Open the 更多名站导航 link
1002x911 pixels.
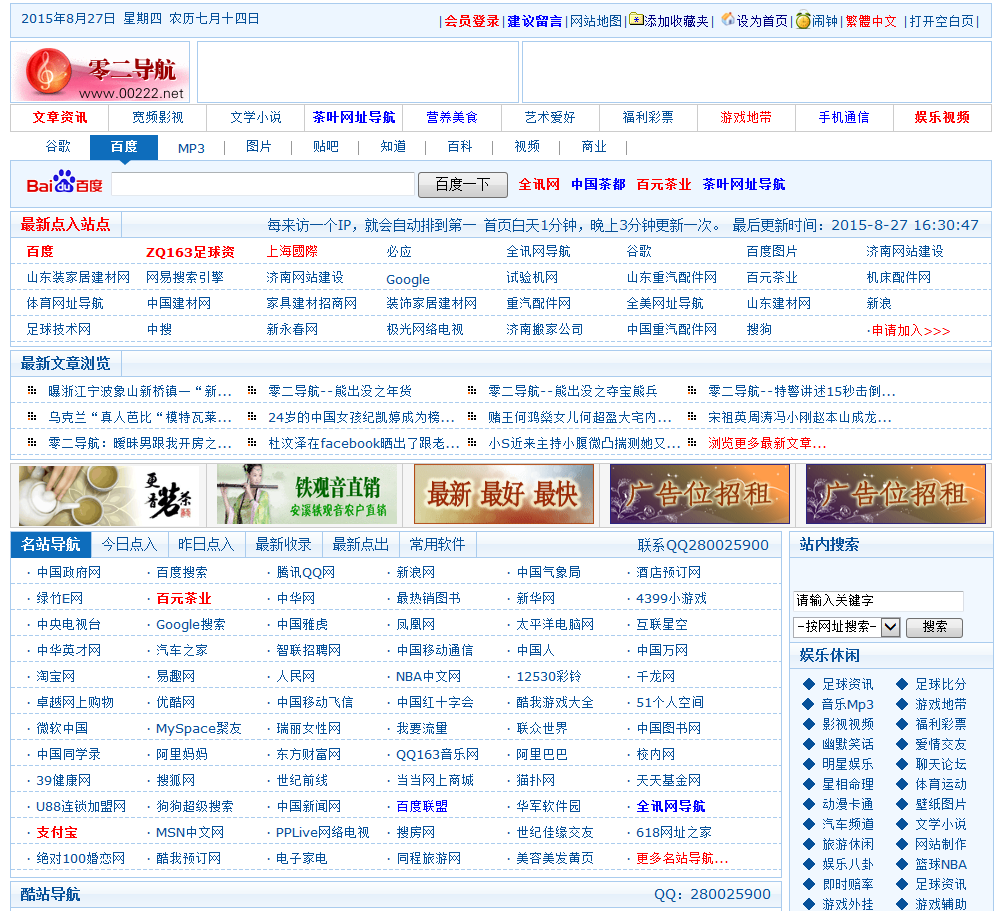tap(682, 859)
